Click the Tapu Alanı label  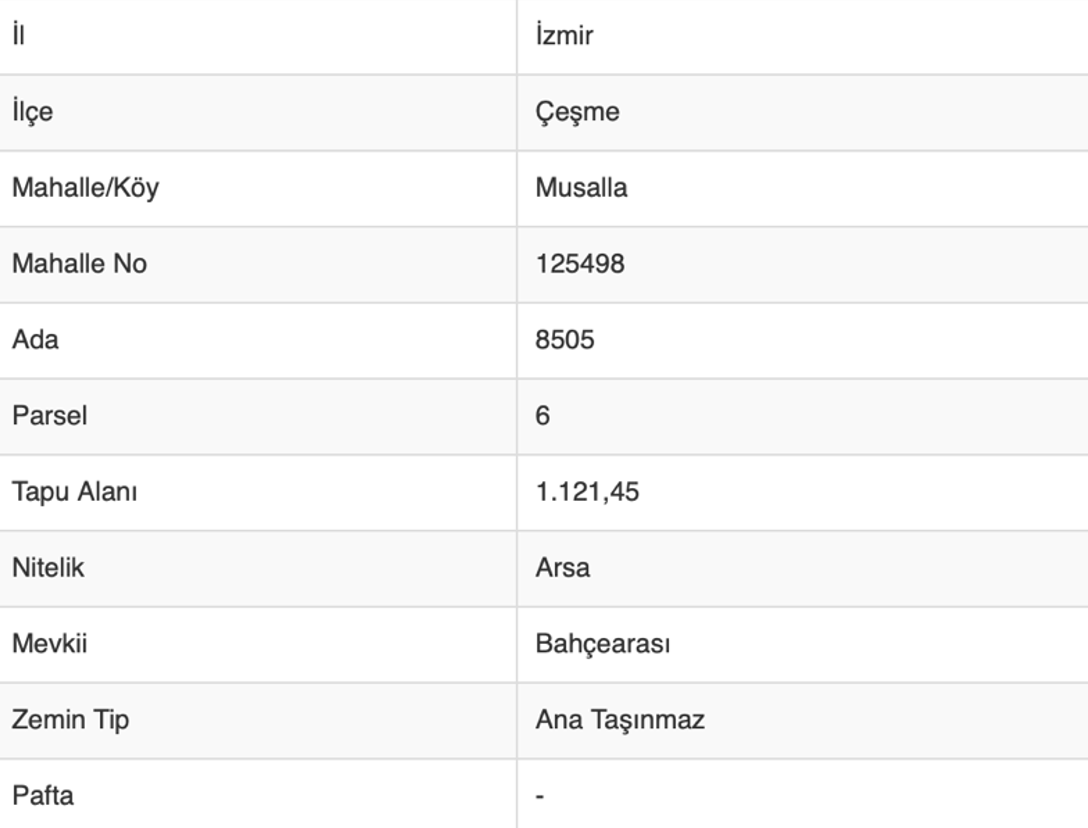[74, 492]
